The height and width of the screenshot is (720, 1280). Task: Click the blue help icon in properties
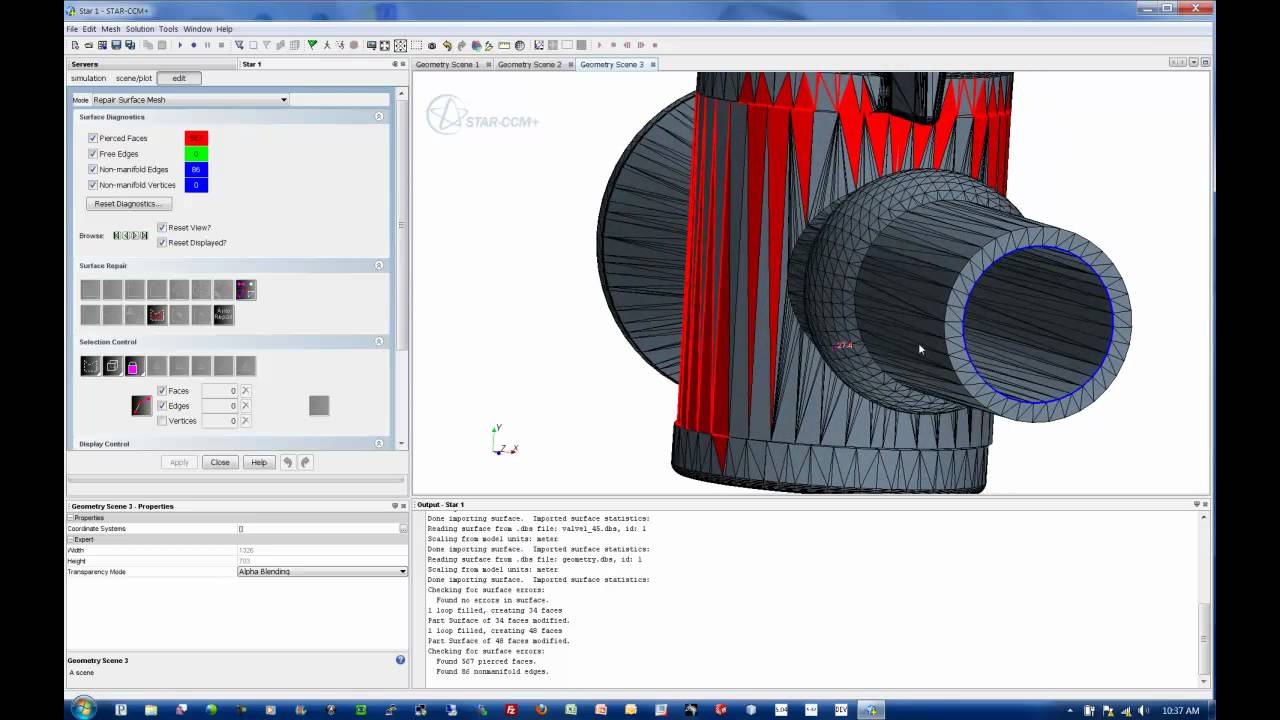(x=400, y=660)
